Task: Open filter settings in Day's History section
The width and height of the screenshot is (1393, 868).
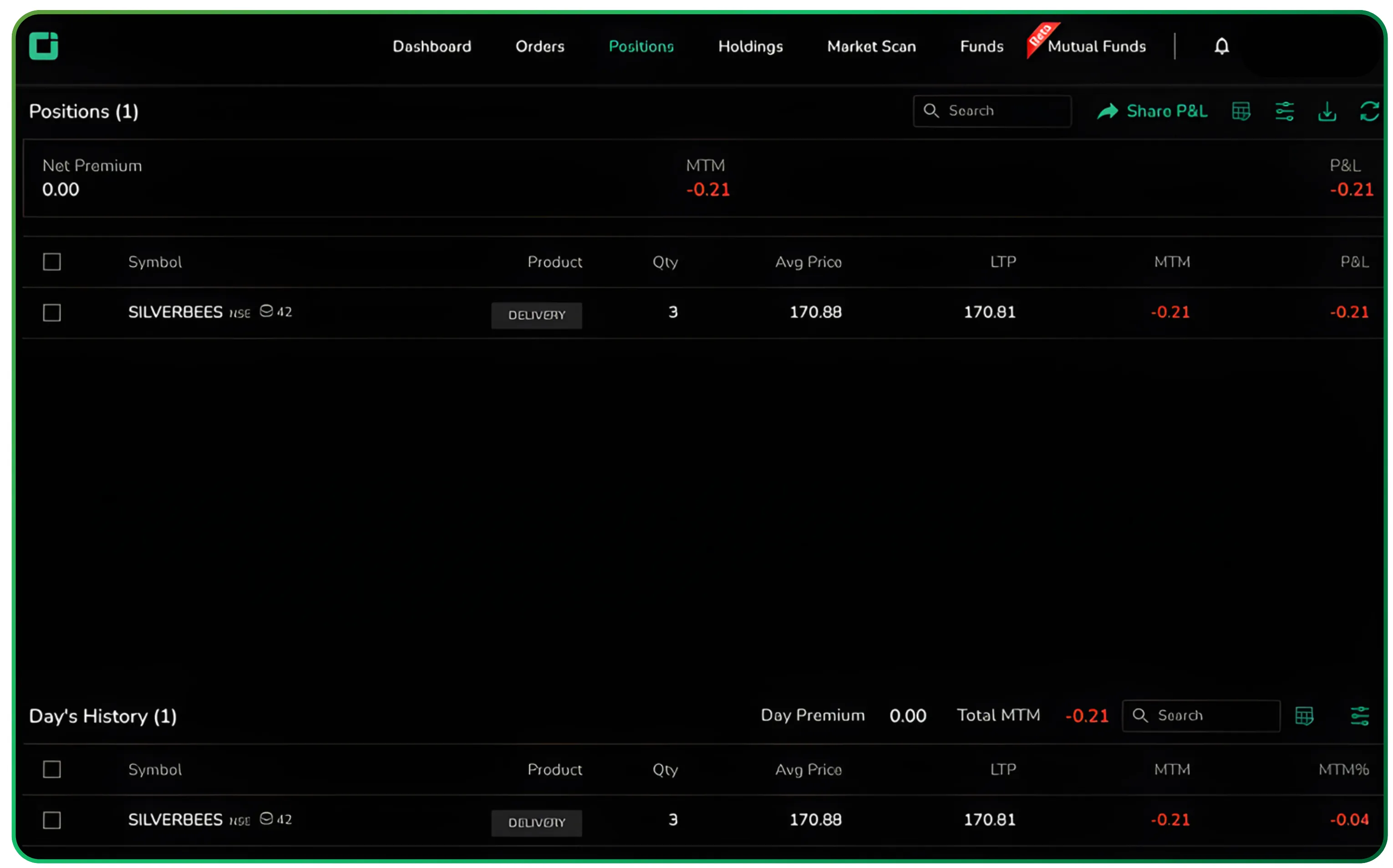Action: point(1359,716)
